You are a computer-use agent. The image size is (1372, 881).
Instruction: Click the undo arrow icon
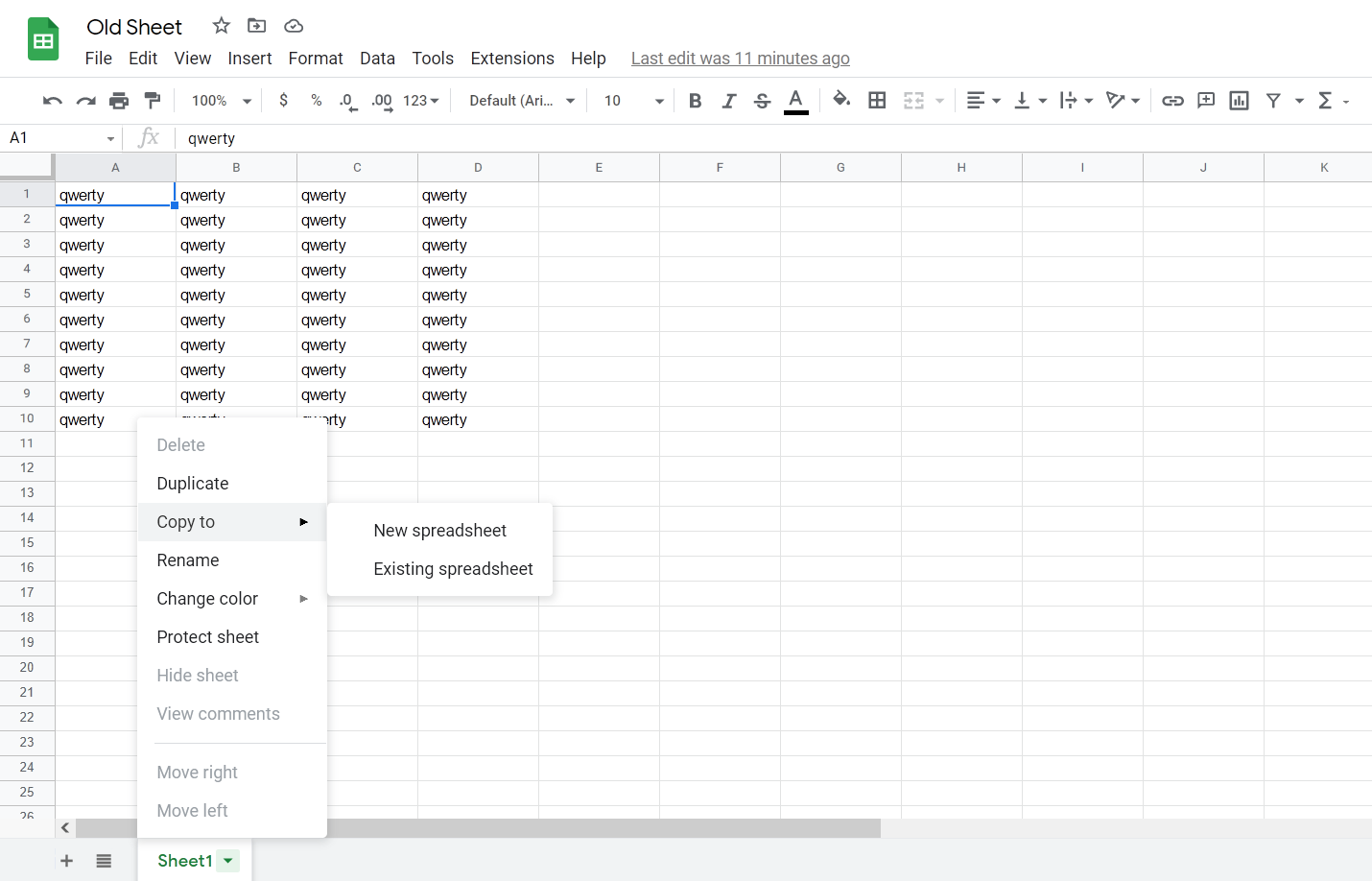pyautogui.click(x=53, y=101)
